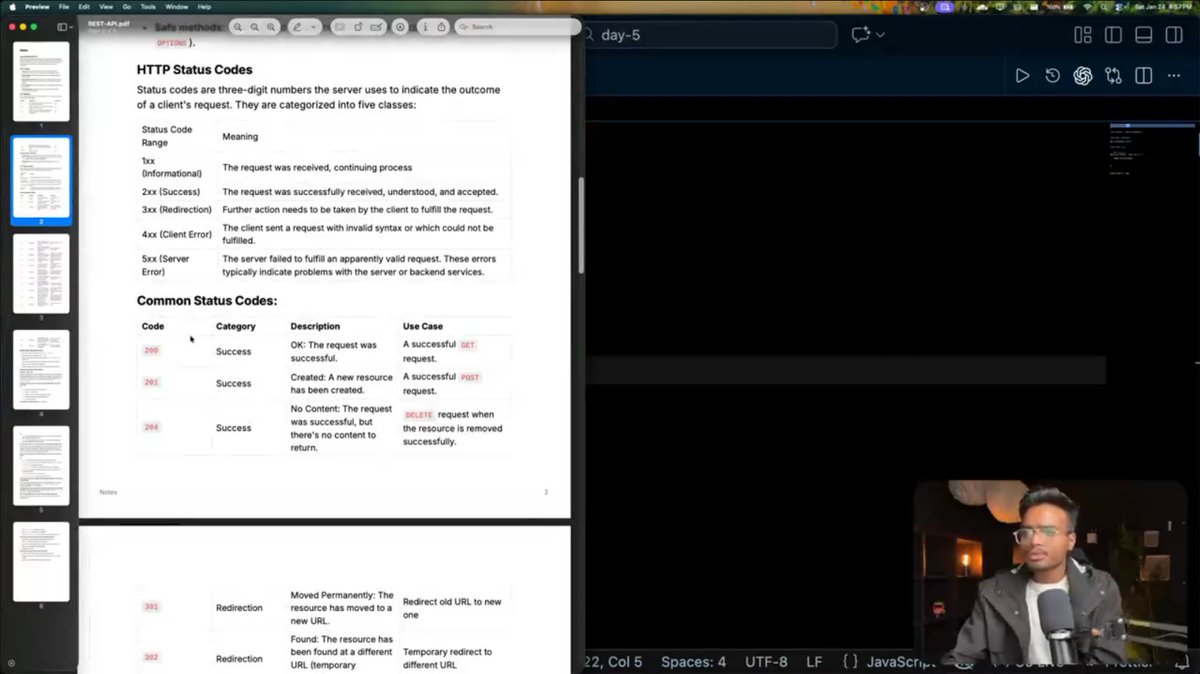
Task: Click the Common Status Codes heading
Action: pyautogui.click(x=207, y=301)
